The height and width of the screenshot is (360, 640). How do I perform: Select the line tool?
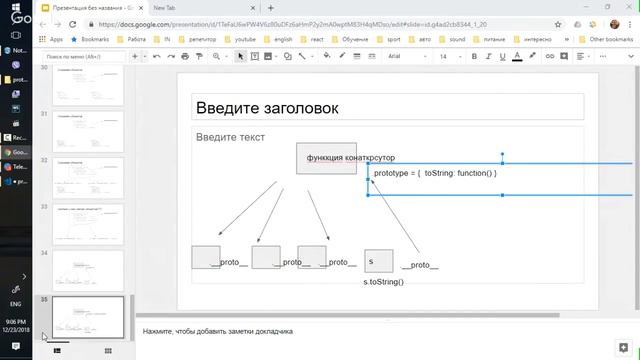point(302,56)
